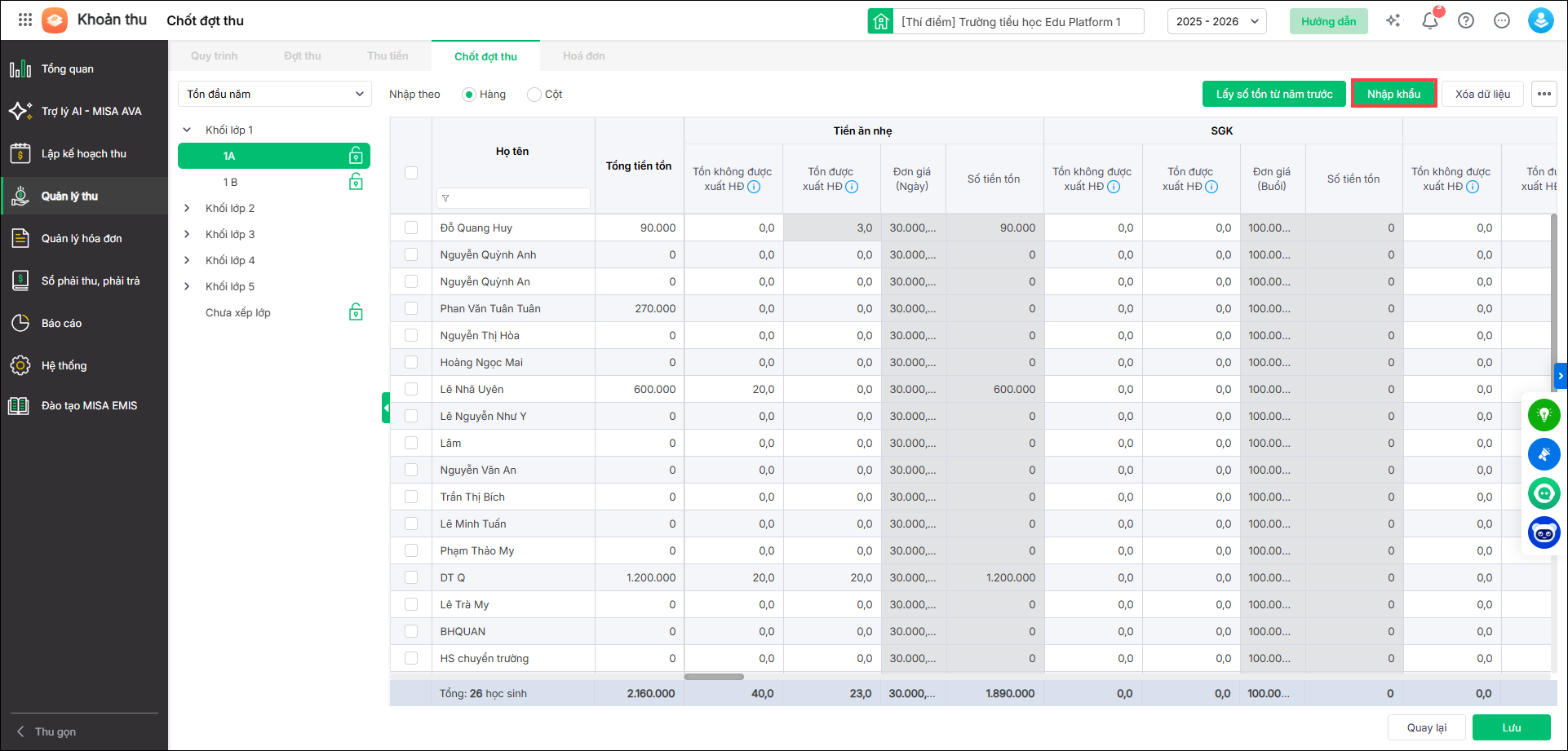Image resolution: width=1568 pixels, height=751 pixels.
Task: Click info icon beside first Tồn được xuất HĐ
Action: click(x=852, y=187)
